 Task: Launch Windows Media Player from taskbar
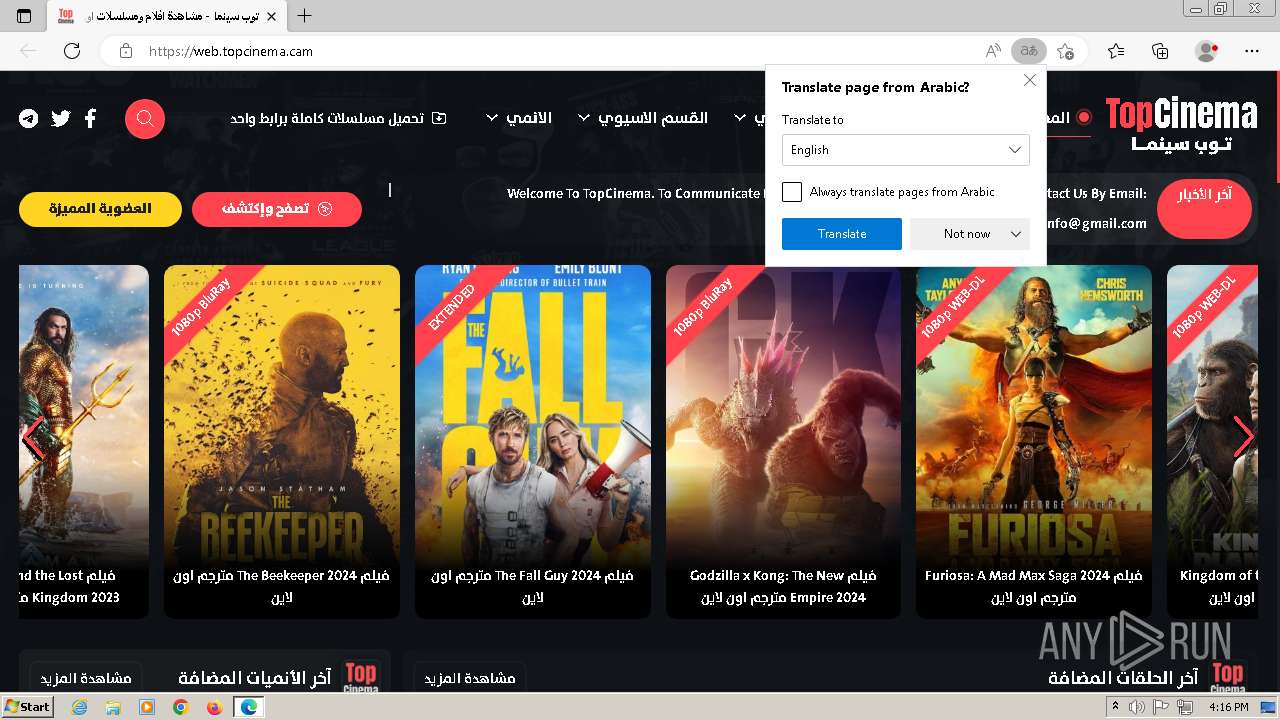pos(147,707)
